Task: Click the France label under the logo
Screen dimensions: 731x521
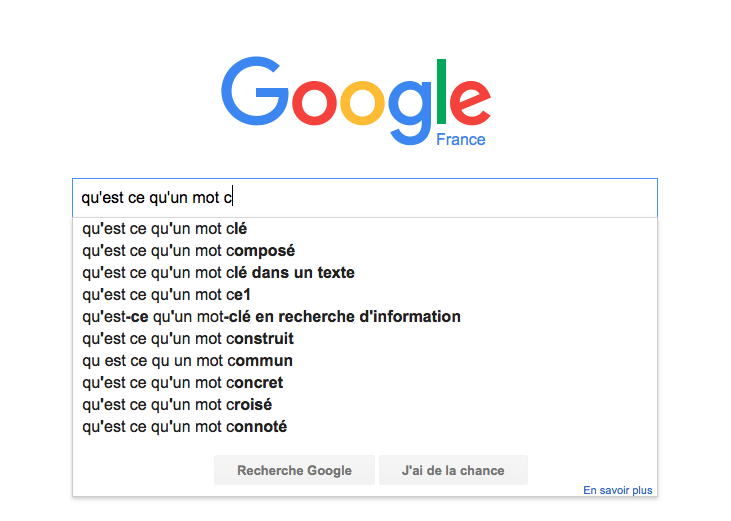Action: point(460,139)
